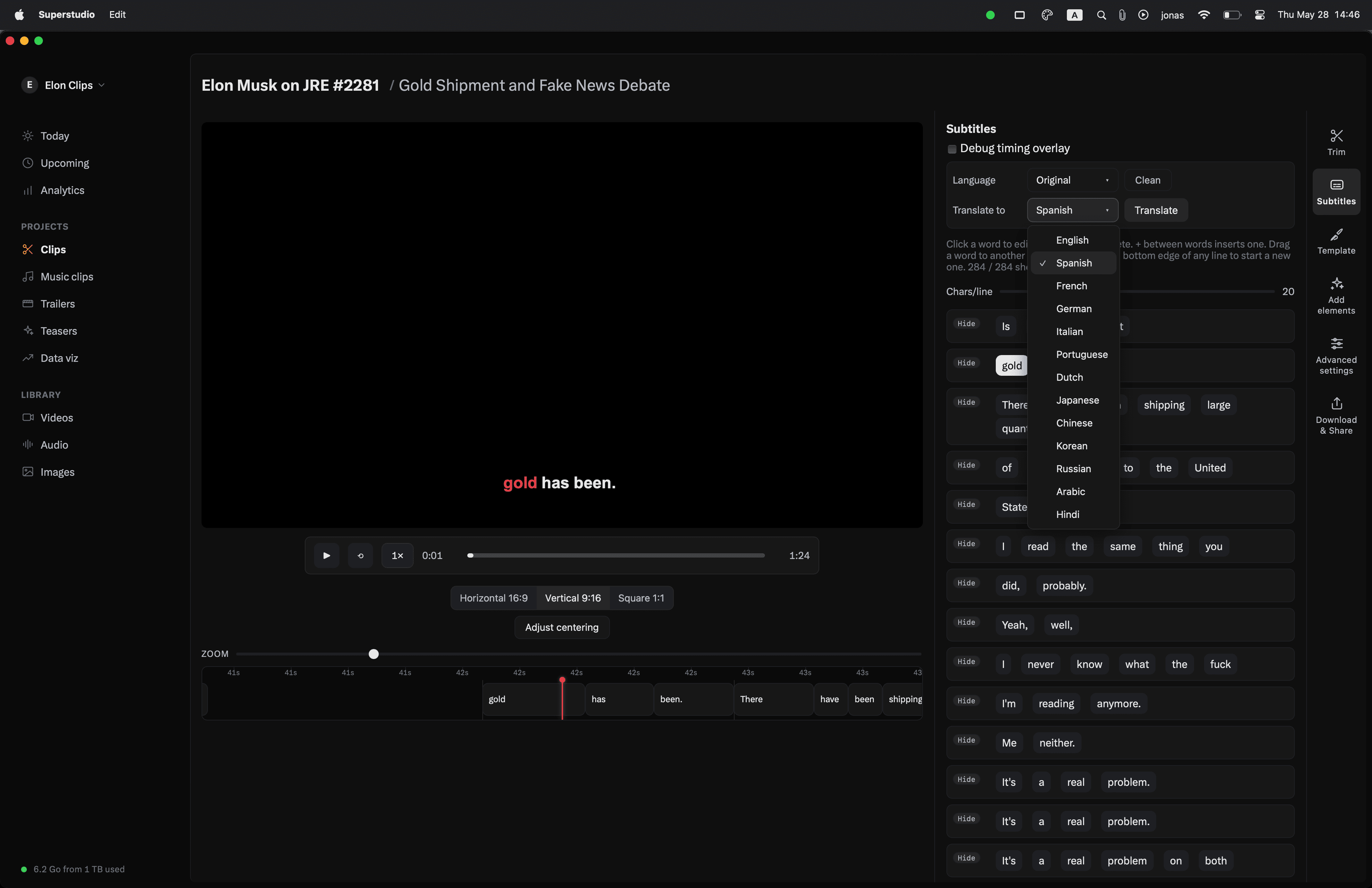Viewport: 1372px width, 888px height.
Task: Click the timeline ZOOM slider handle
Action: tap(374, 654)
